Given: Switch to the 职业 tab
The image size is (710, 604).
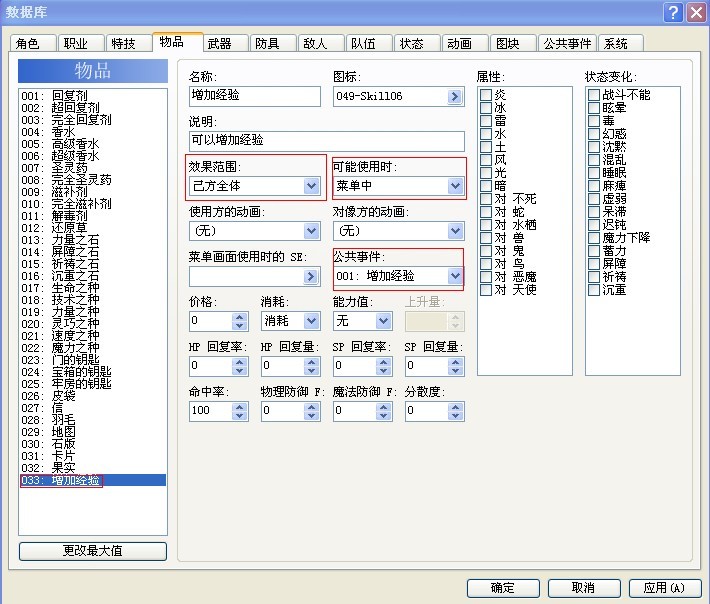Looking at the screenshot, I should point(82,43).
